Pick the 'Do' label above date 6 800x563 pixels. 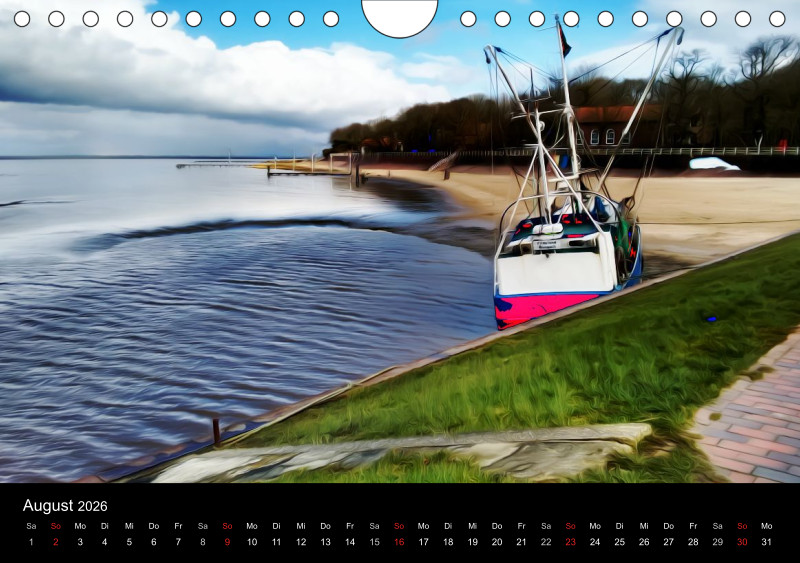coord(154,526)
